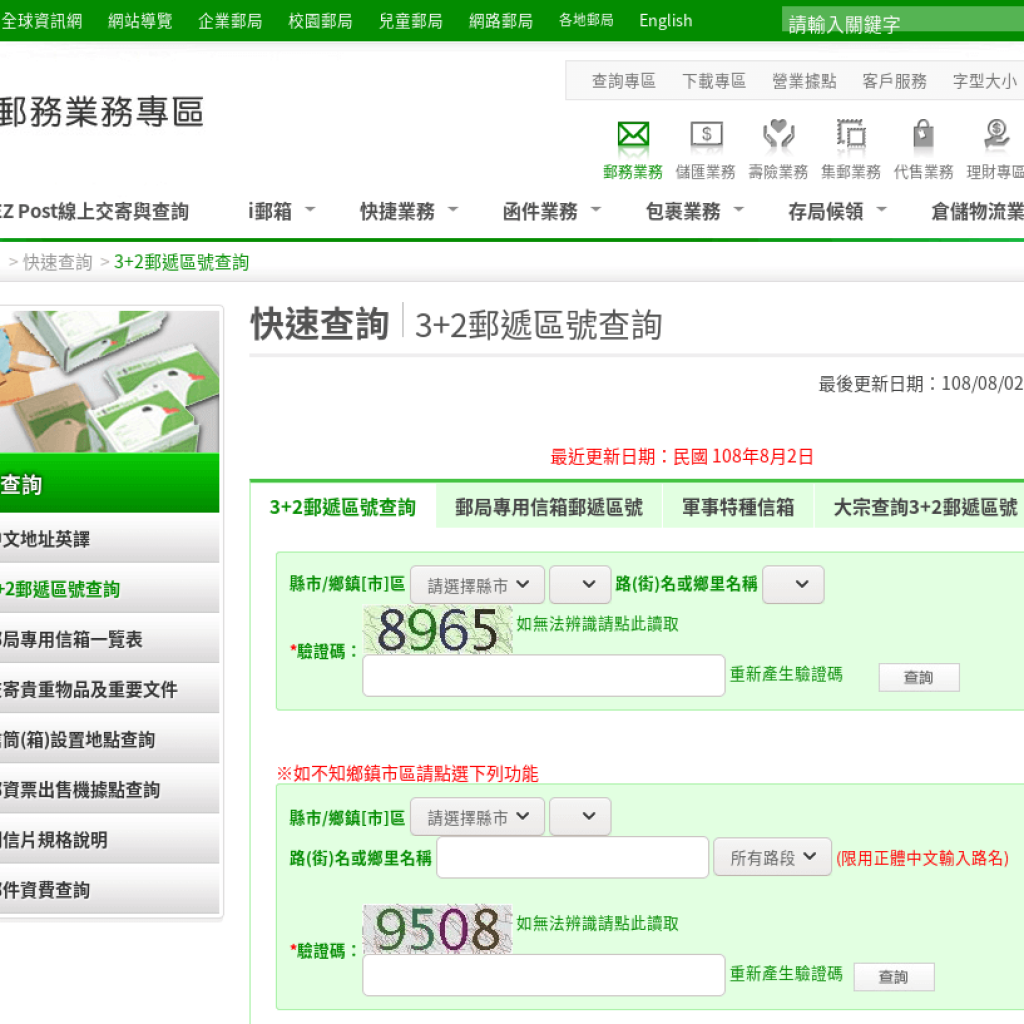
Task: Click the 理財專區 icon
Action: pyautogui.click(x=996, y=135)
